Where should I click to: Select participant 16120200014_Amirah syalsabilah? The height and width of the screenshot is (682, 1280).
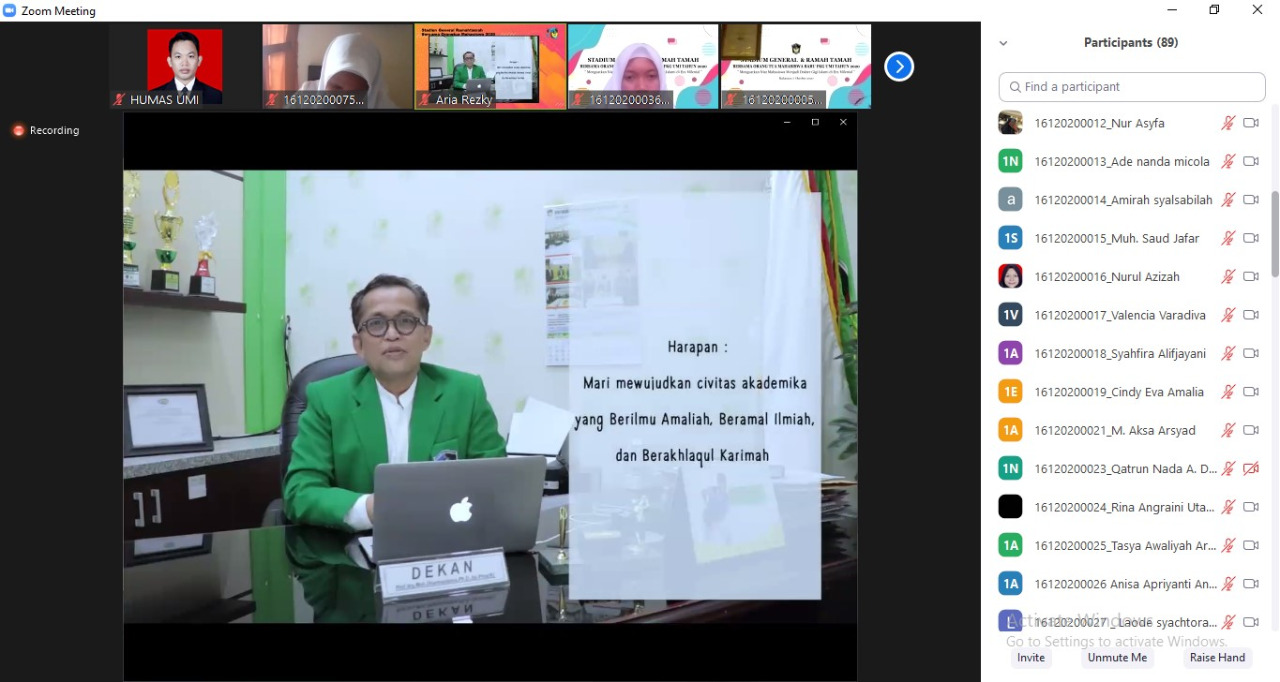pos(1123,200)
